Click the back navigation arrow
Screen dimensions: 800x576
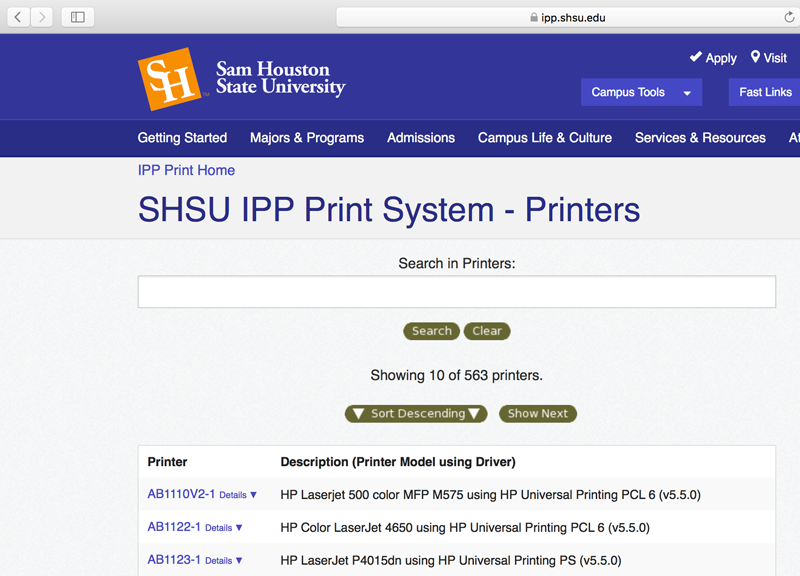click(x=17, y=16)
